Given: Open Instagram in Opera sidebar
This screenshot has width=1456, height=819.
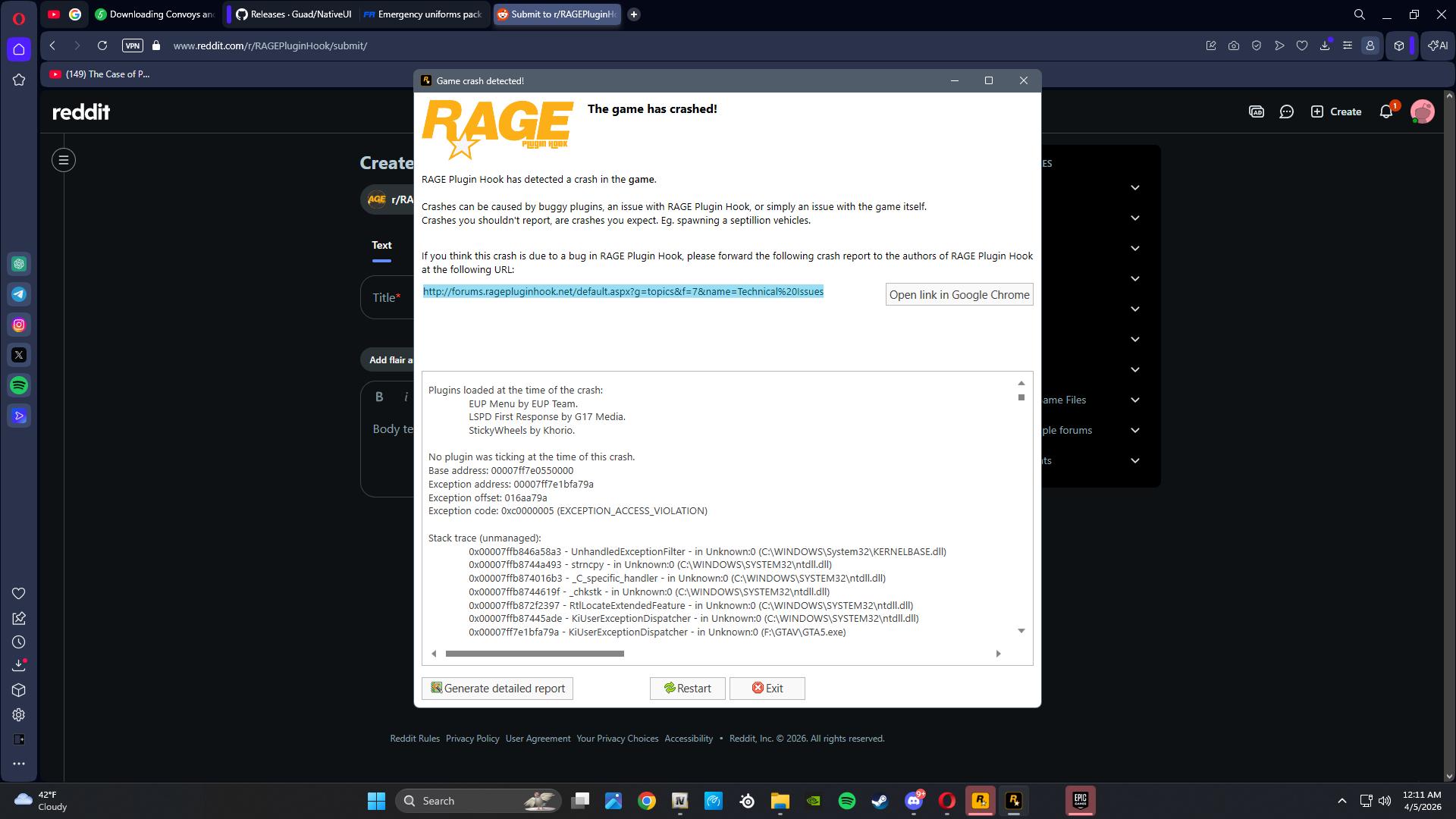Looking at the screenshot, I should click(19, 325).
